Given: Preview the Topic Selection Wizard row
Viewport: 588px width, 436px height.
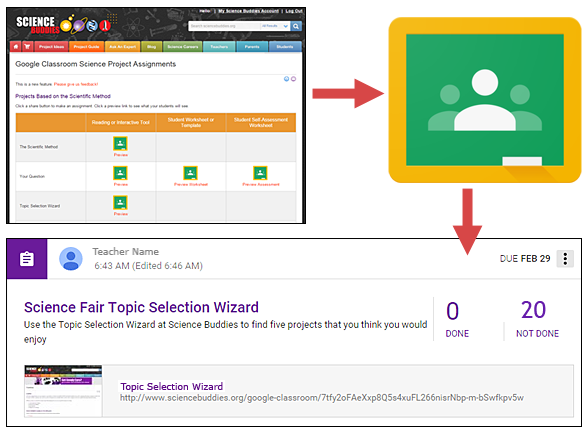Looking at the screenshot, I should [121, 214].
